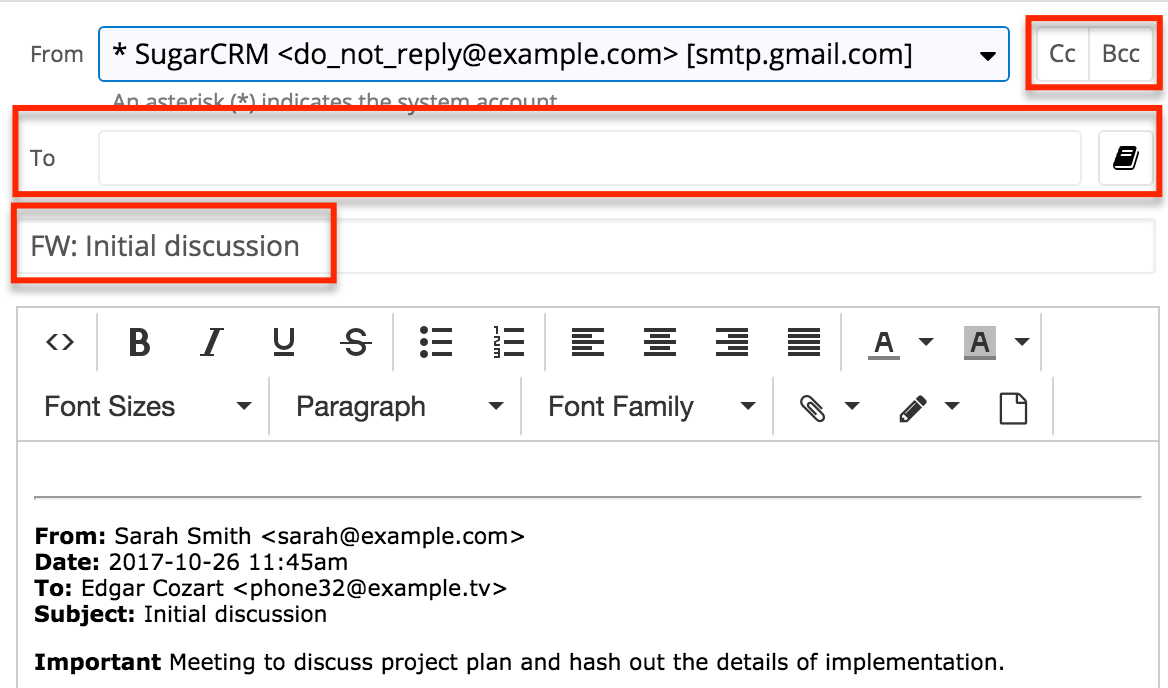Apply strikethrough formatting
The height and width of the screenshot is (688, 1168).
coord(355,342)
